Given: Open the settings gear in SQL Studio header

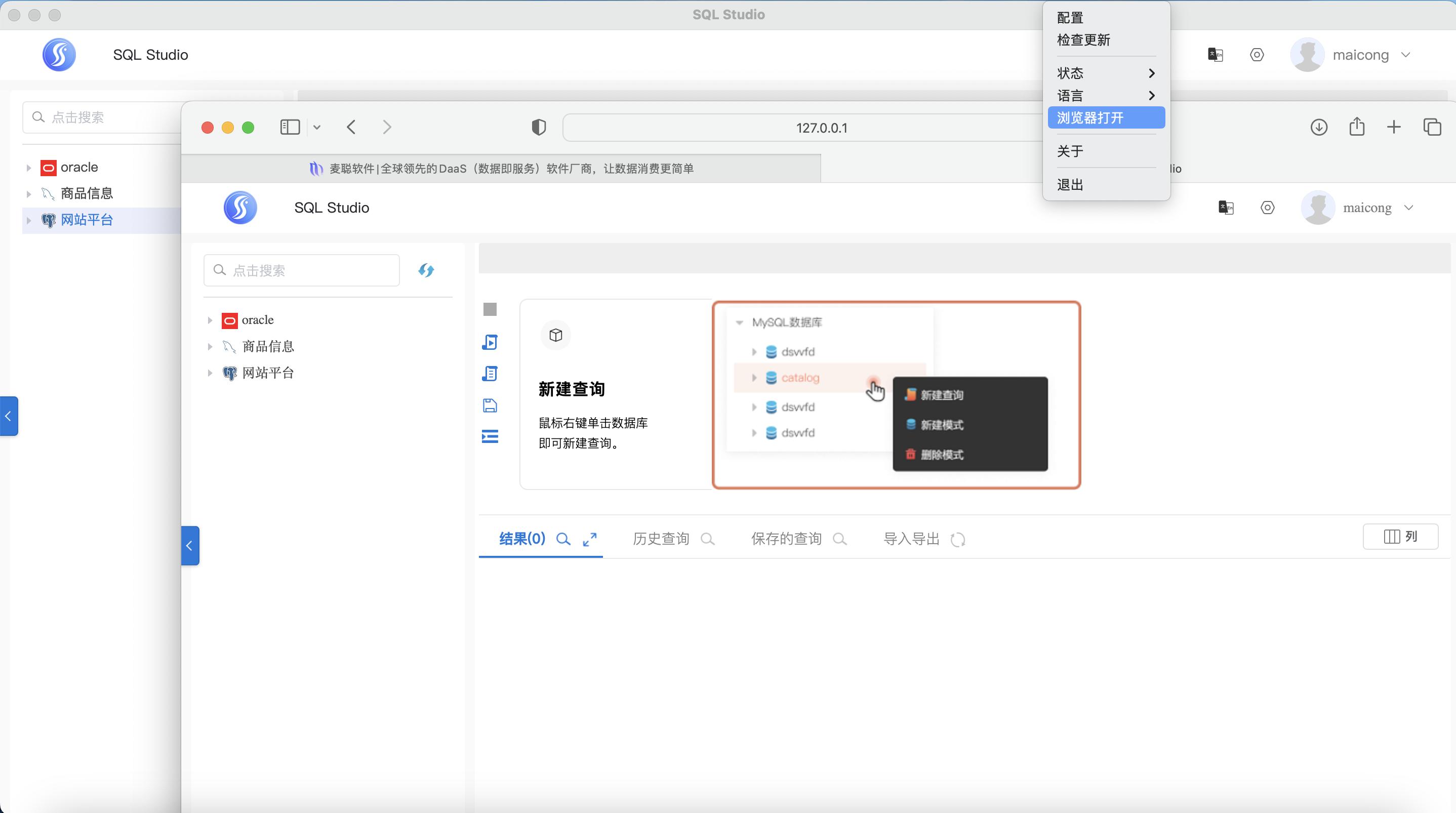Looking at the screenshot, I should (x=1268, y=208).
